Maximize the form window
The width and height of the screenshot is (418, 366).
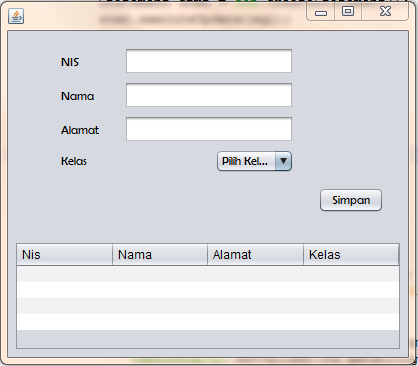(x=348, y=12)
